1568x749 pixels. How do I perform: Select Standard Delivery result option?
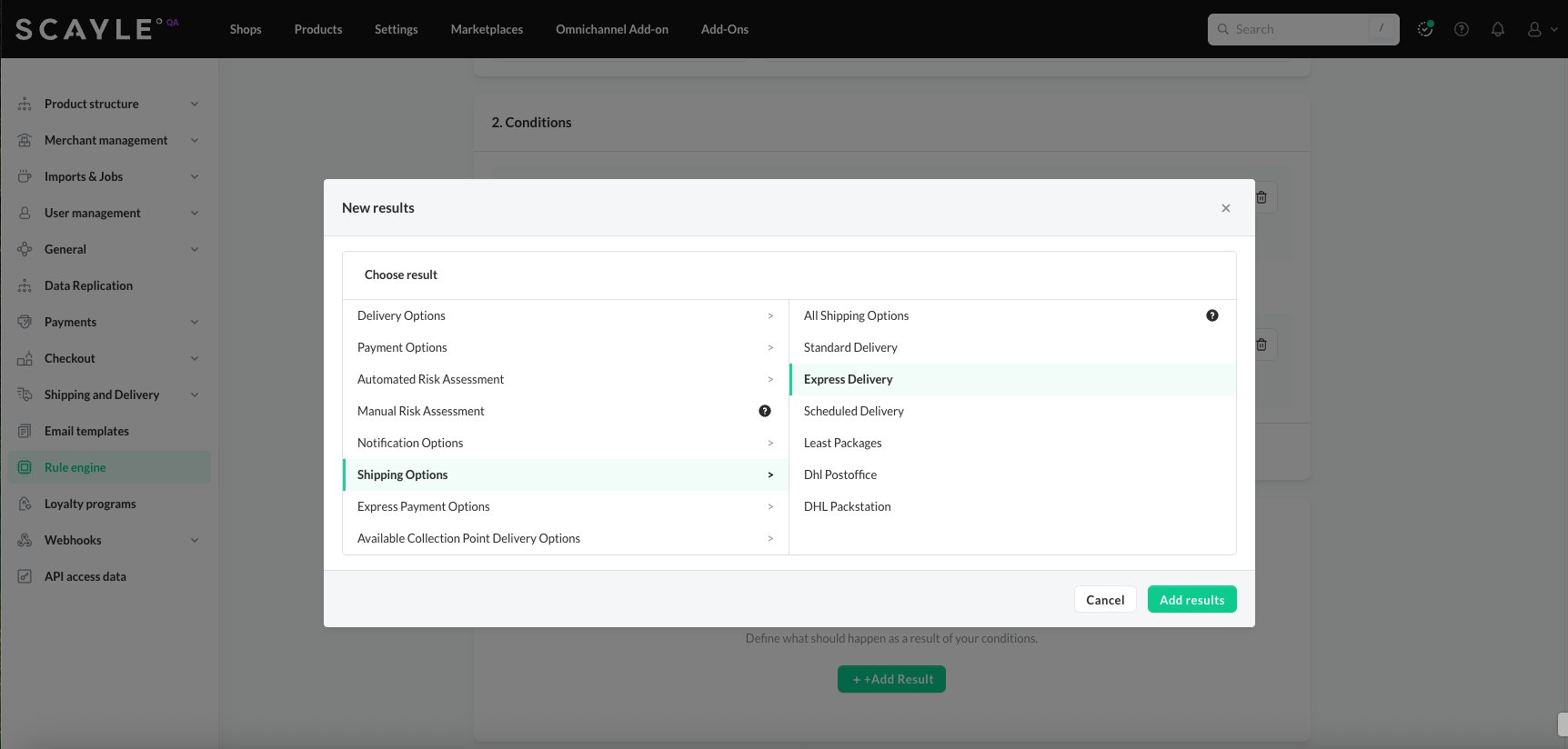(x=850, y=347)
